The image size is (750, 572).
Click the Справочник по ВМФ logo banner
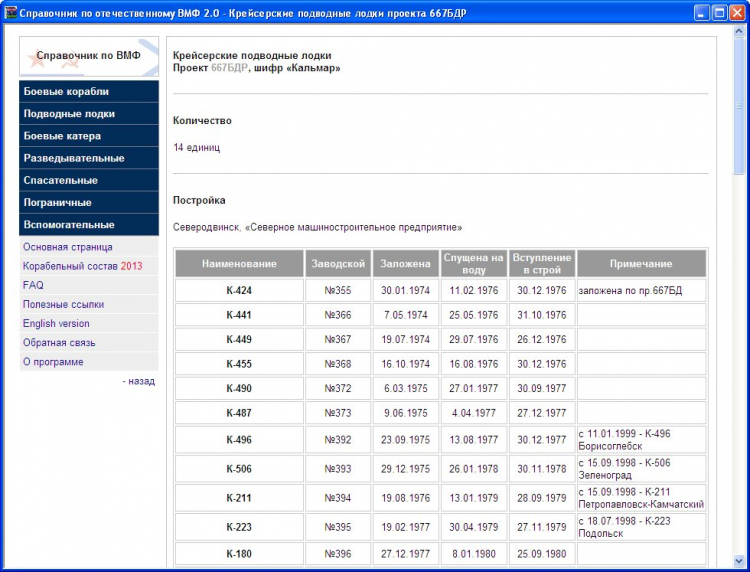pyautogui.click(x=88, y=57)
